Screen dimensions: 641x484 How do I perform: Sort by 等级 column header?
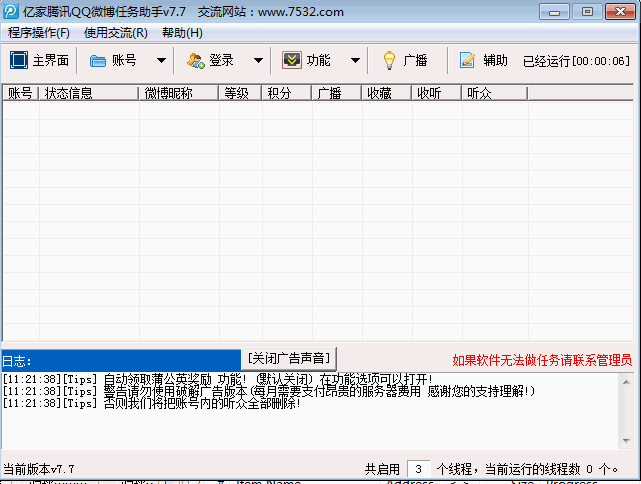click(x=240, y=93)
